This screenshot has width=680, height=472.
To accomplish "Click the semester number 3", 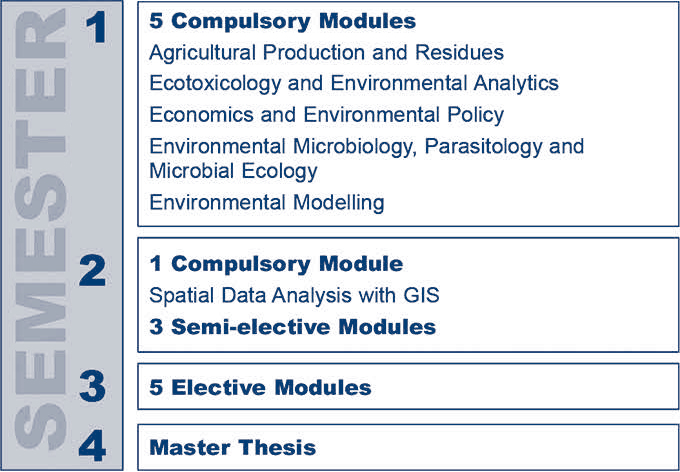I will (92, 386).
